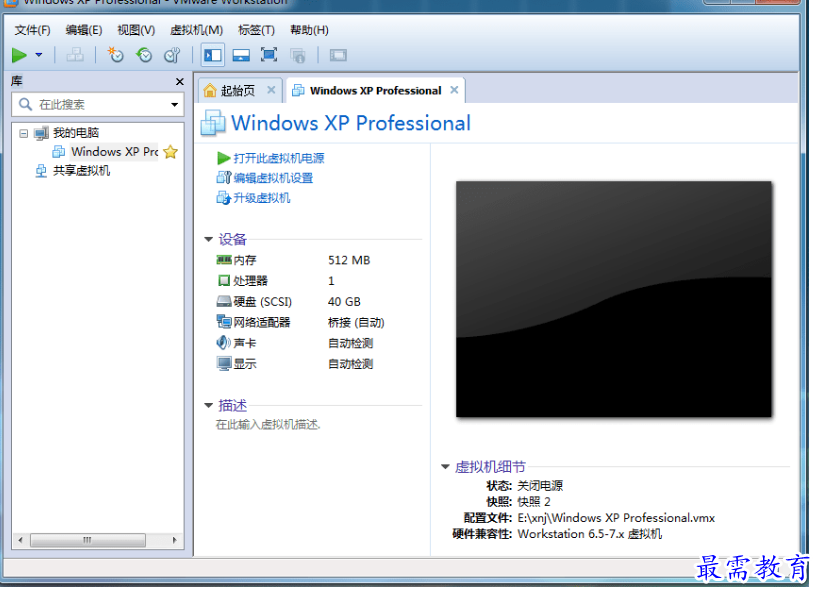Focus the 在此搜索 library search field

pyautogui.click(x=98, y=105)
